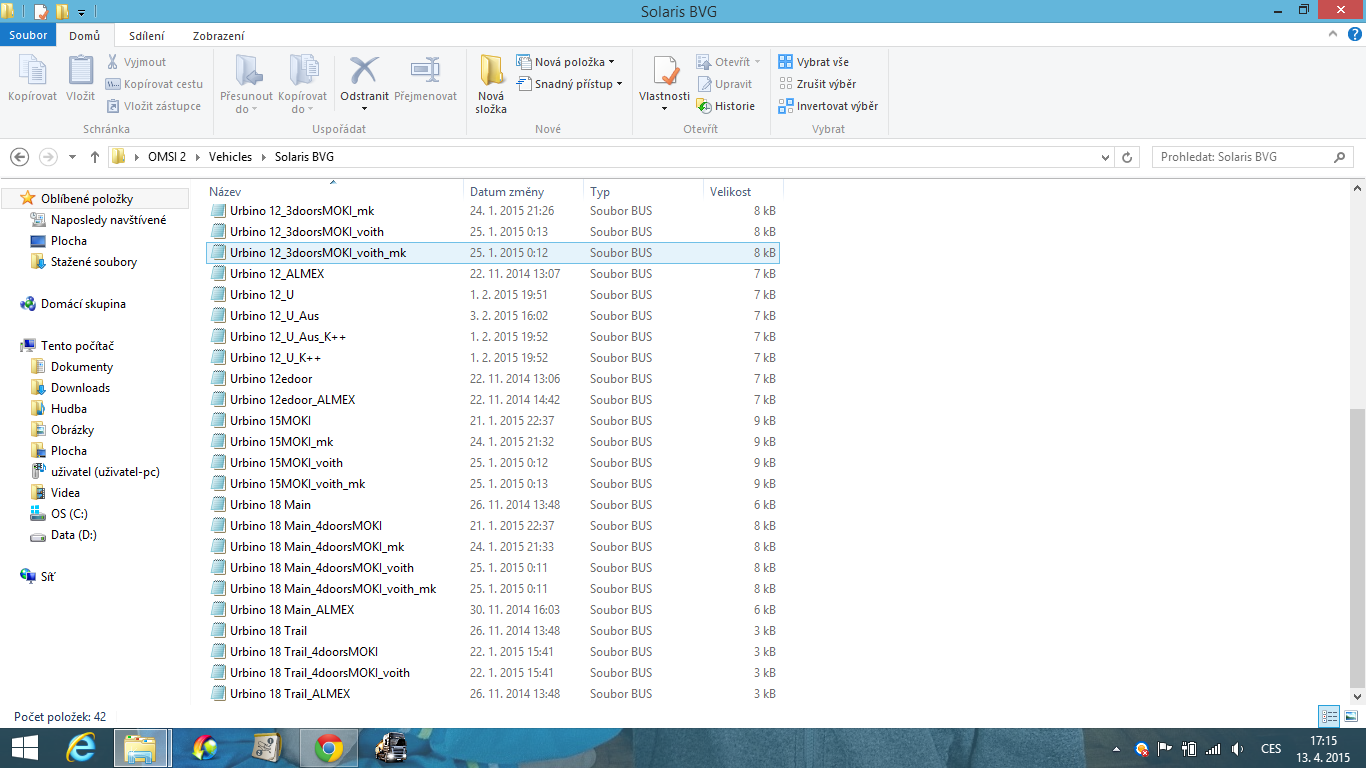Switch to details view in status bar
The image size is (1366, 768).
[x=1329, y=716]
